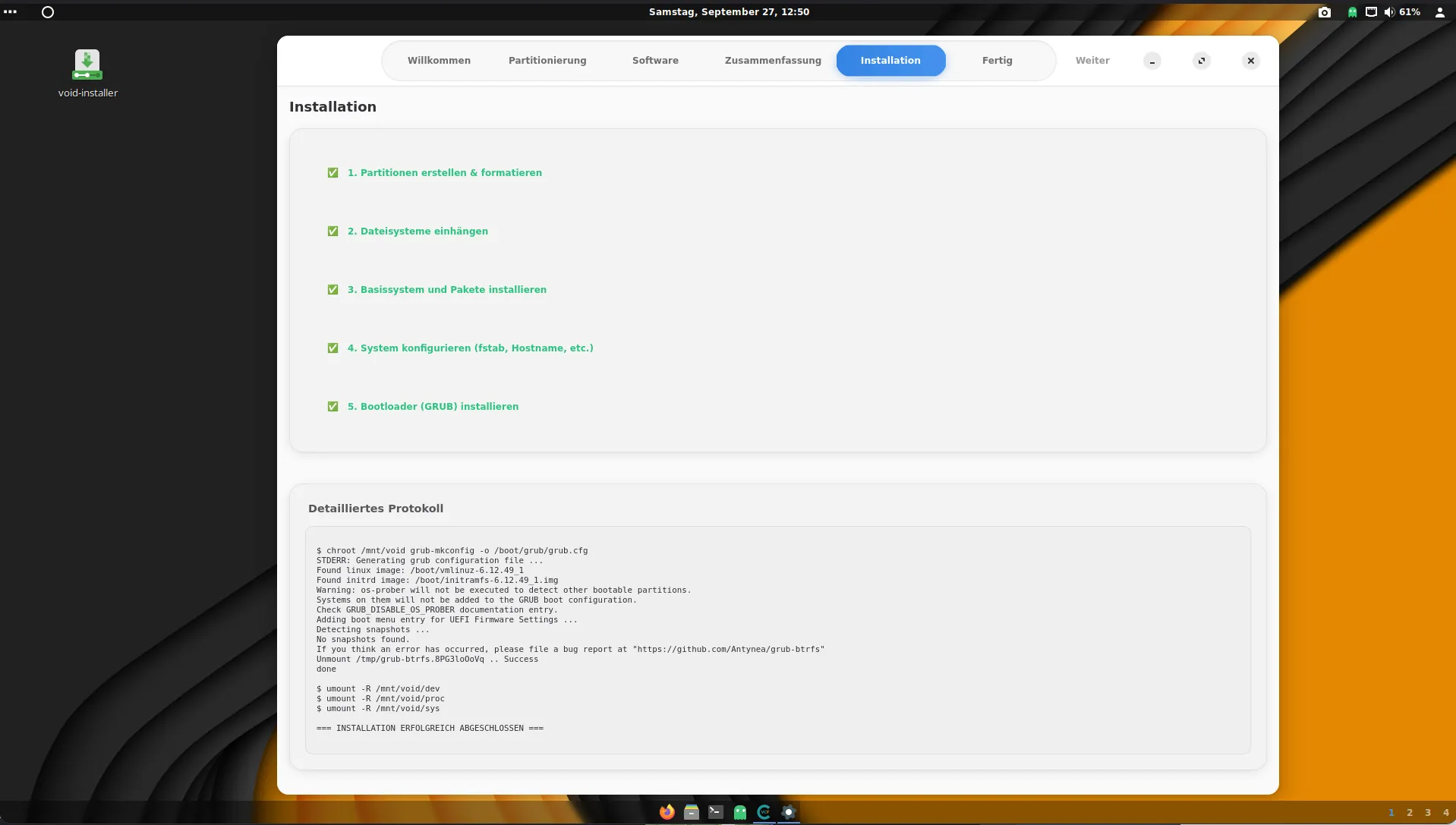This screenshot has width=1456, height=825.
Task: Click the volume speaker icon
Action: click(x=1388, y=12)
